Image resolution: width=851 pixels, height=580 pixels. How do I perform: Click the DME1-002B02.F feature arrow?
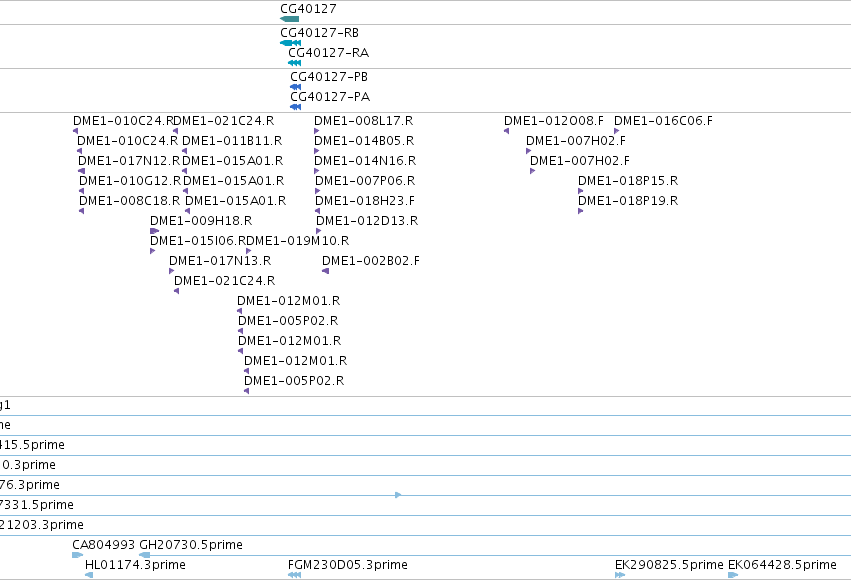[326, 271]
